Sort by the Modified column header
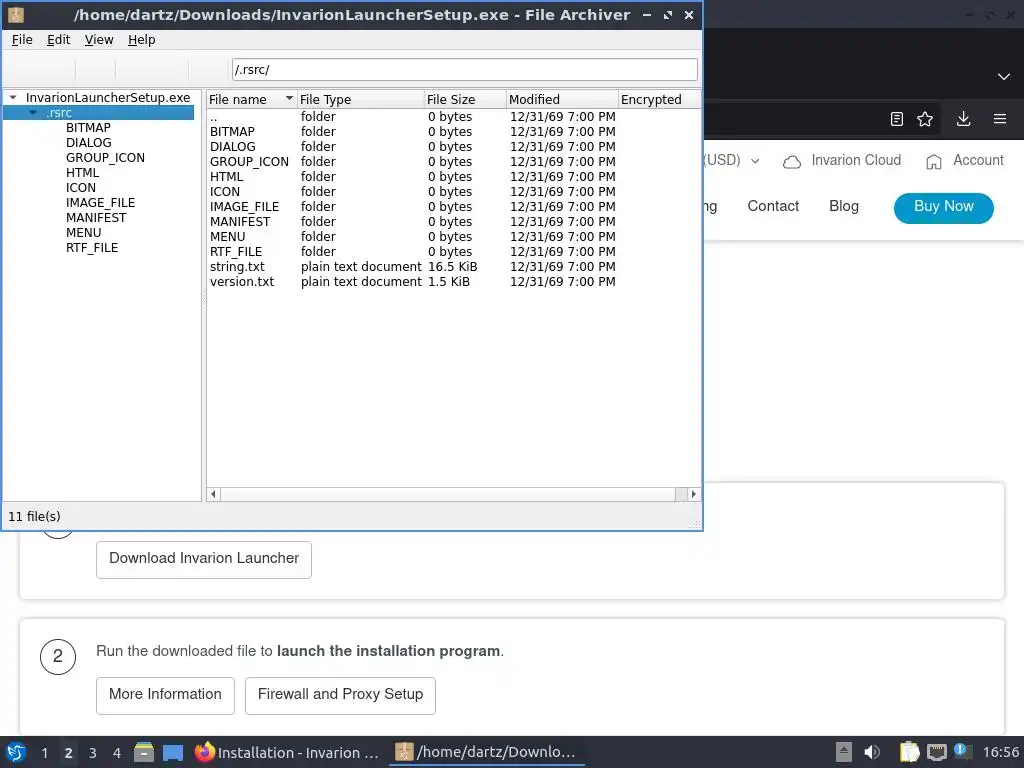 pos(562,99)
